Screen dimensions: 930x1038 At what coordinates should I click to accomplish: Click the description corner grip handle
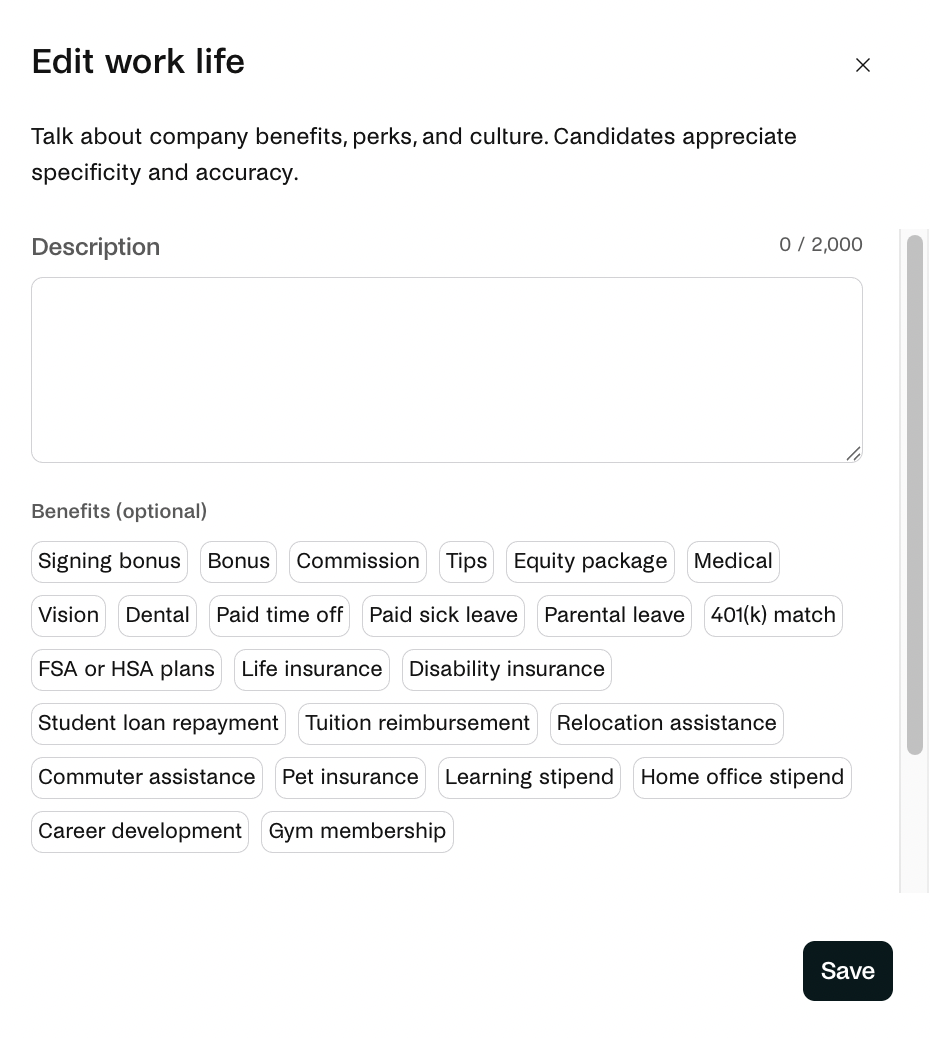click(853, 453)
